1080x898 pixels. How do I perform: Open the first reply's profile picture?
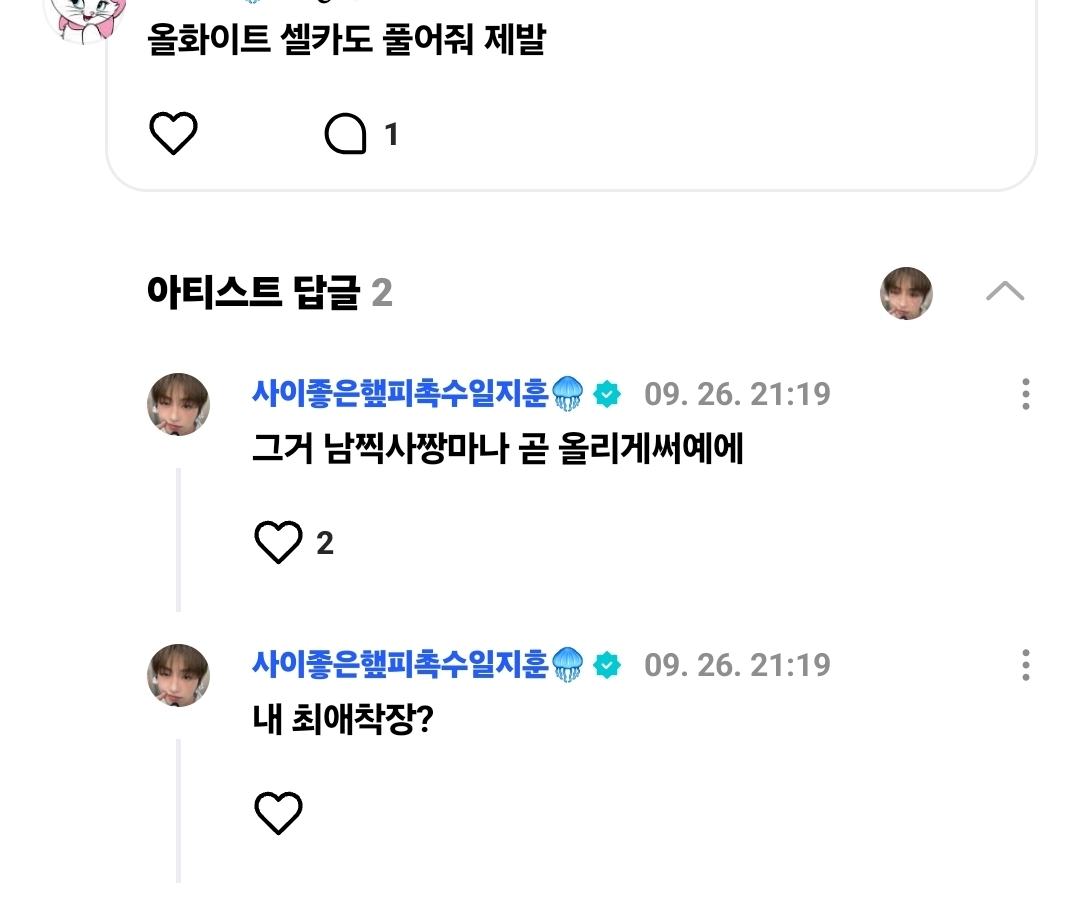[178, 404]
